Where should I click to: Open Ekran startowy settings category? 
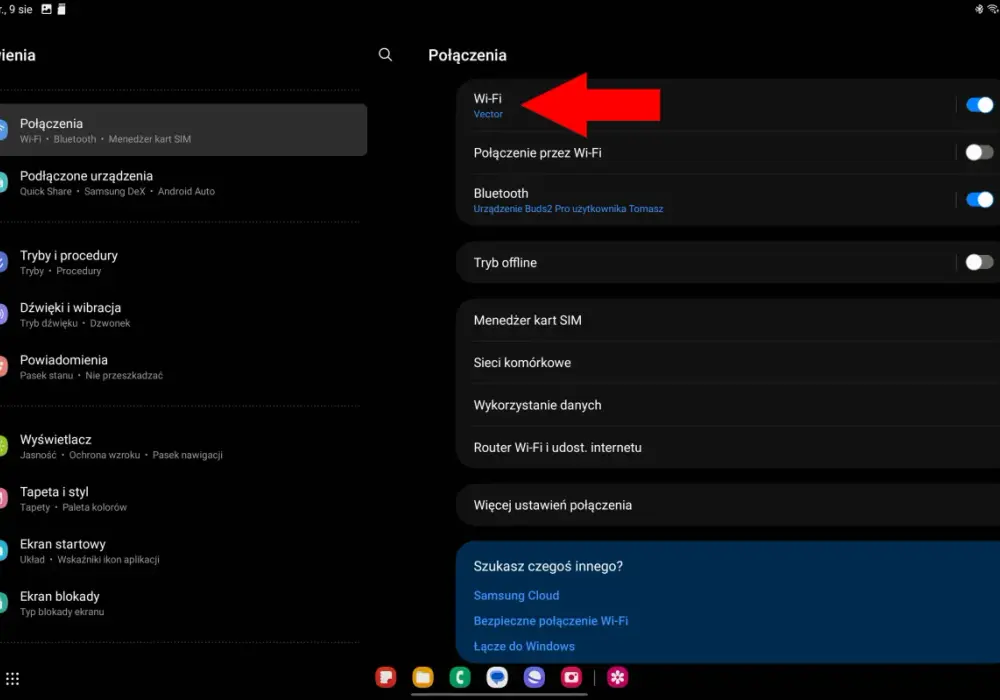click(x=184, y=551)
